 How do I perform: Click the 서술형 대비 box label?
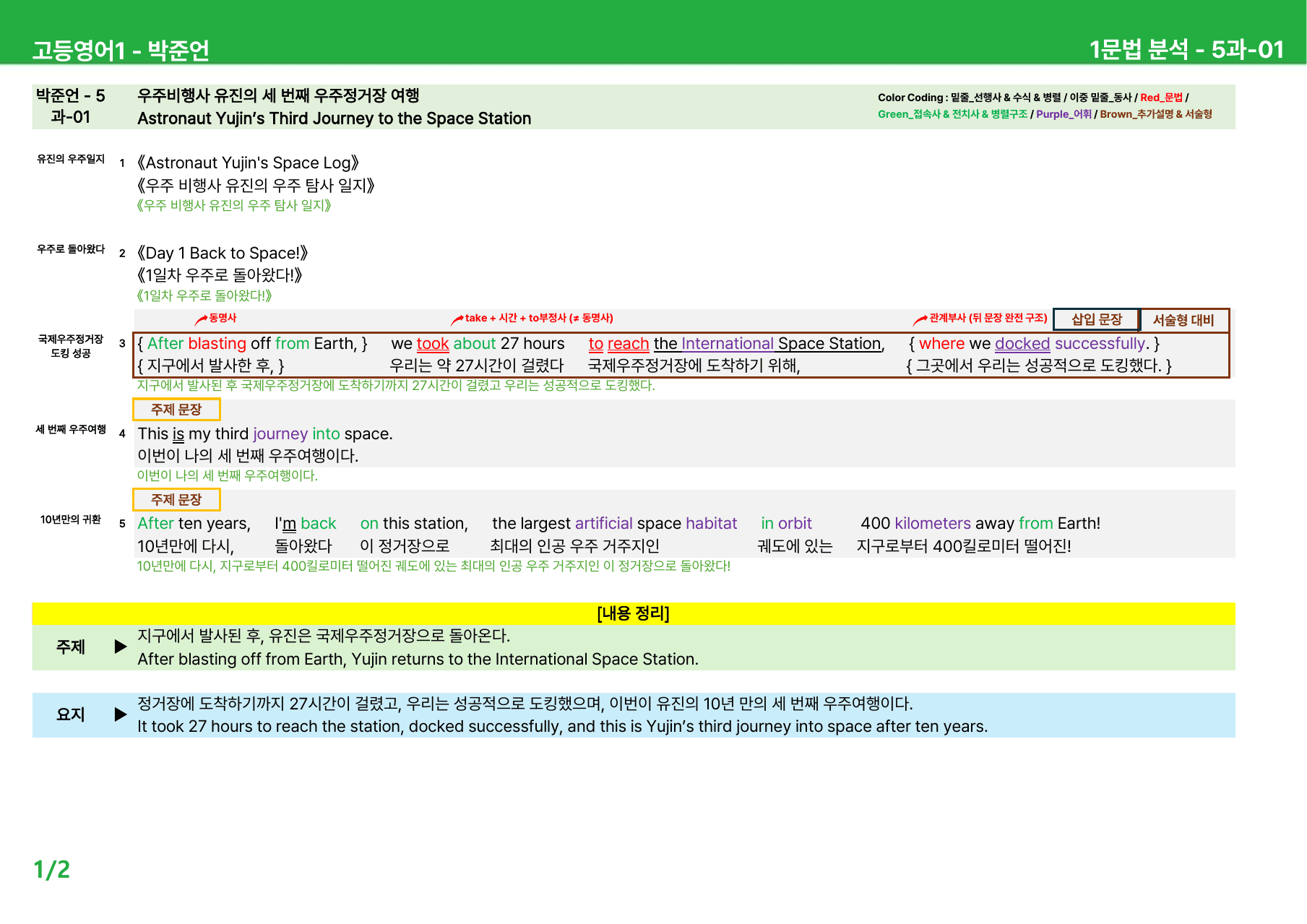coord(1183,320)
